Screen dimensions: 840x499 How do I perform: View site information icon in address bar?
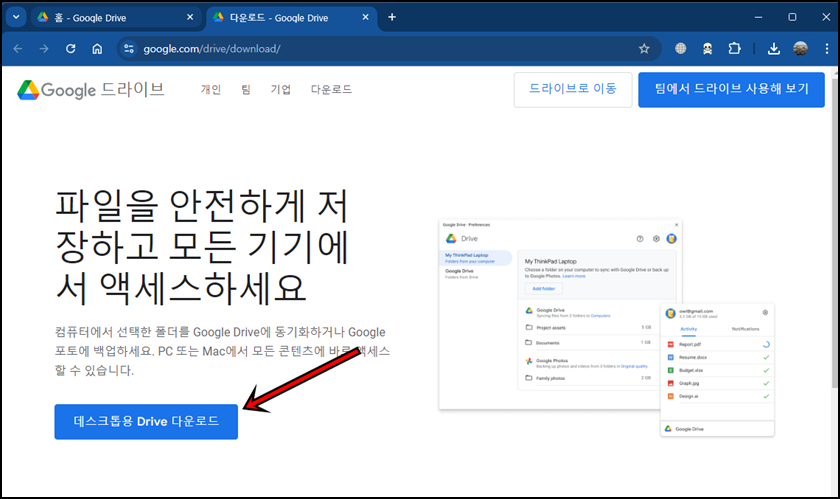(129, 49)
